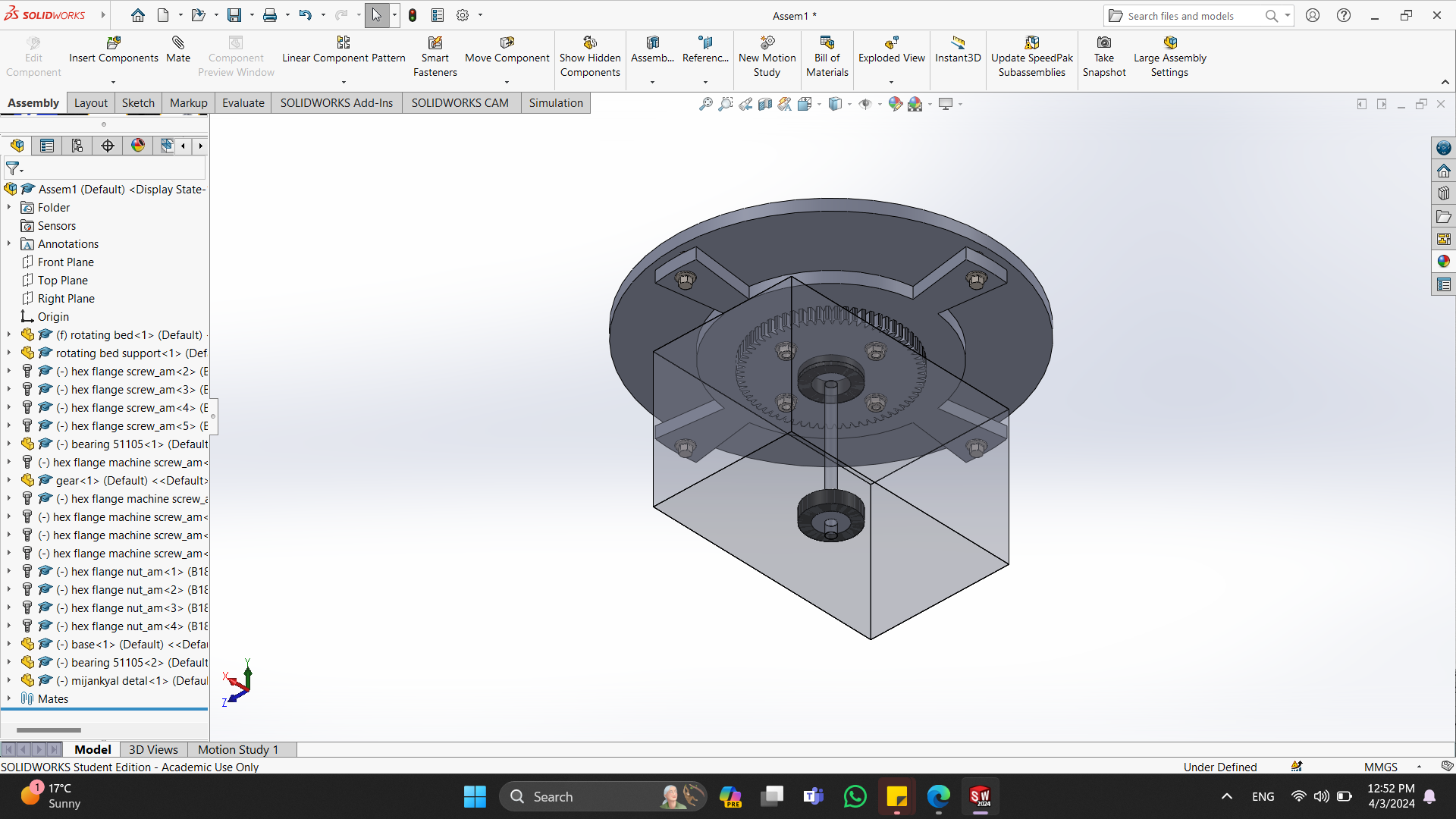The height and width of the screenshot is (819, 1456).
Task: Open Large Assembly Settings
Action: click(x=1169, y=57)
